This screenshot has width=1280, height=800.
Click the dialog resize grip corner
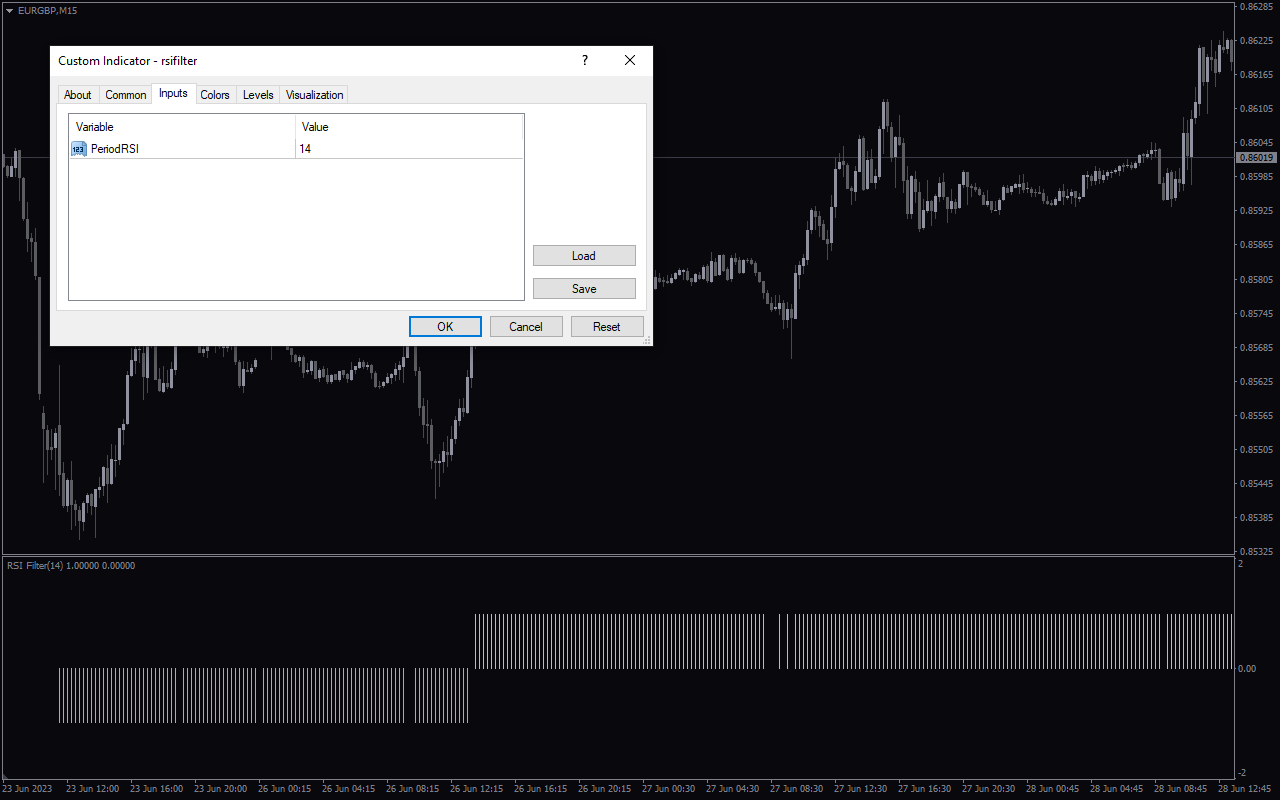[647, 340]
